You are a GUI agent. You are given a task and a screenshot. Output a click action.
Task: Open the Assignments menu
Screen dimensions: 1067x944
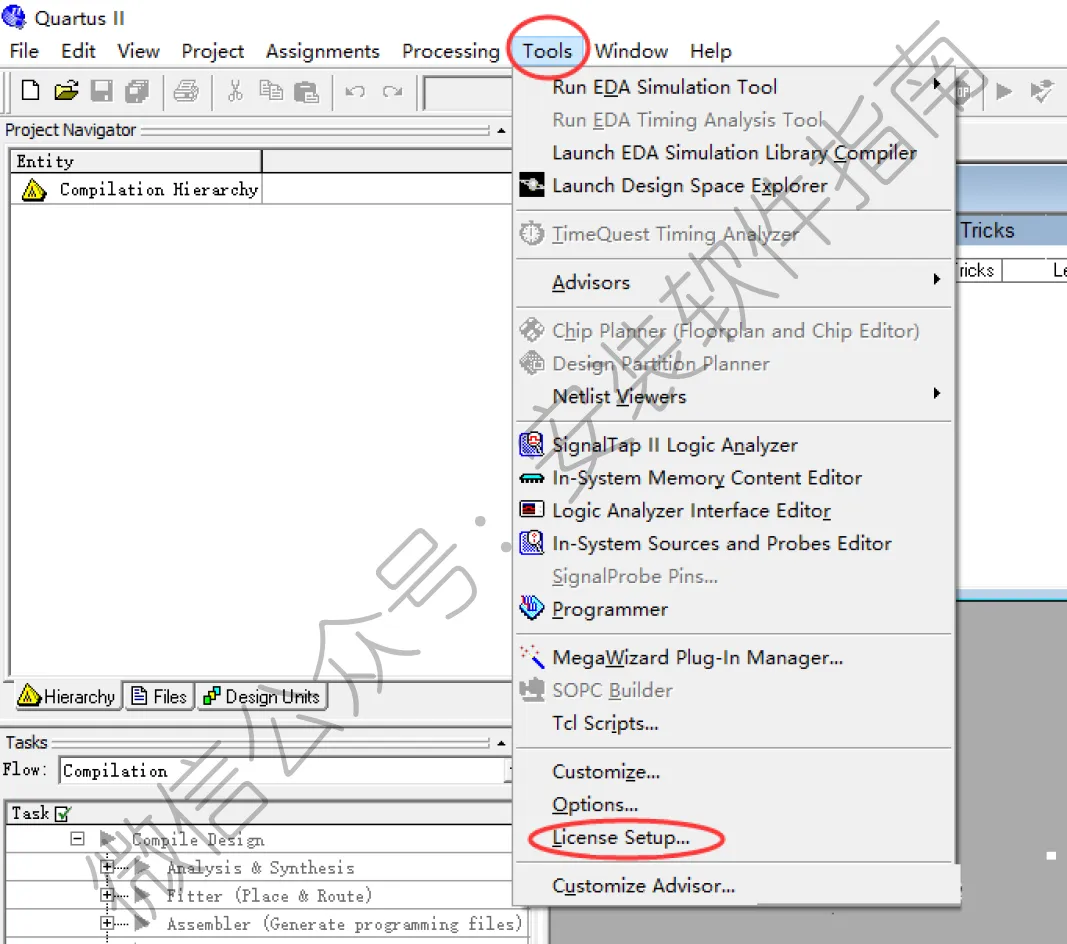(x=323, y=52)
